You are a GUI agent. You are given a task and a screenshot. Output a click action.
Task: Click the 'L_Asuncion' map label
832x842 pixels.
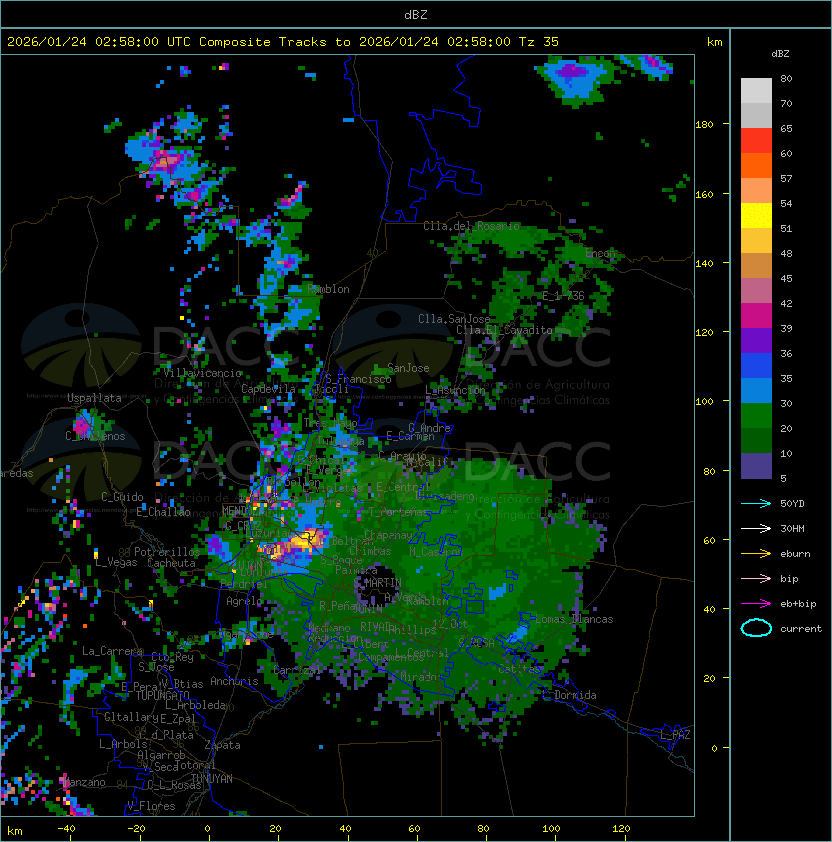[x=455, y=390]
